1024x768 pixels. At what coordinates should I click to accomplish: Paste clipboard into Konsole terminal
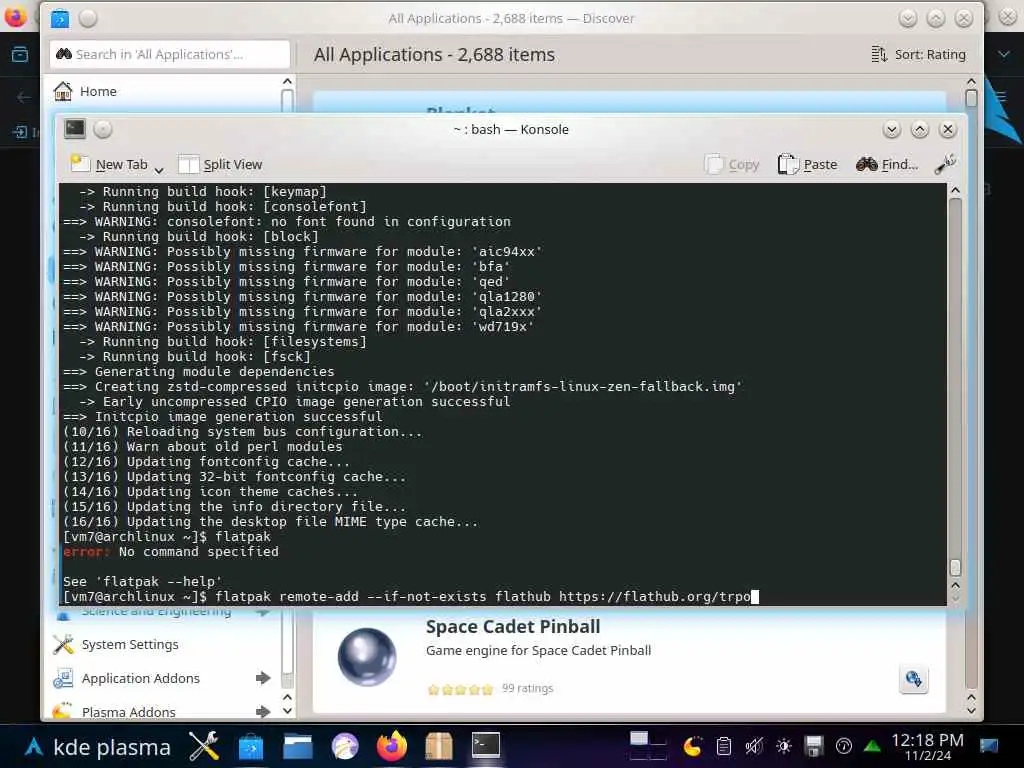point(807,165)
